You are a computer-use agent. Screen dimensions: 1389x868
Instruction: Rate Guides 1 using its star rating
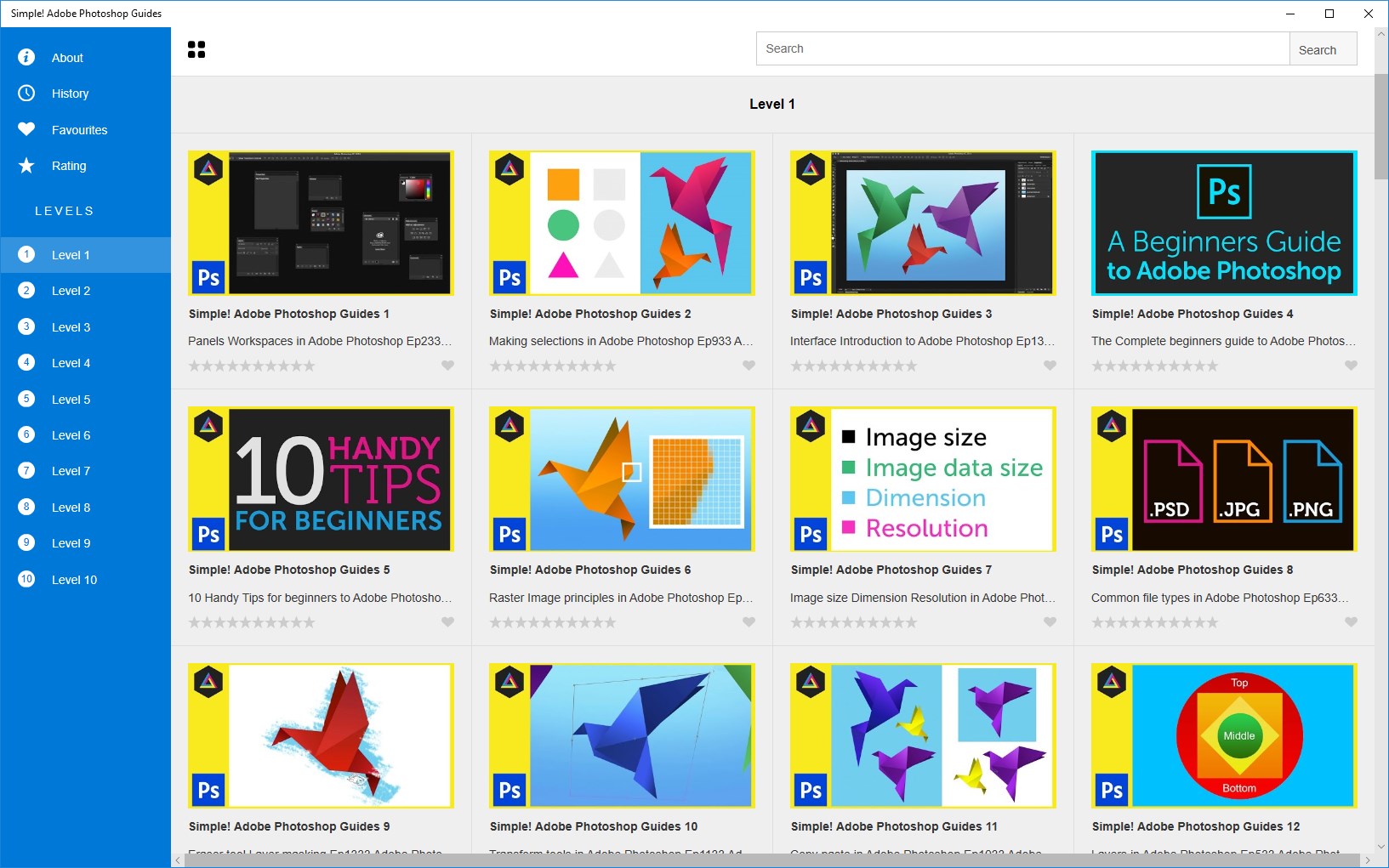(x=252, y=366)
